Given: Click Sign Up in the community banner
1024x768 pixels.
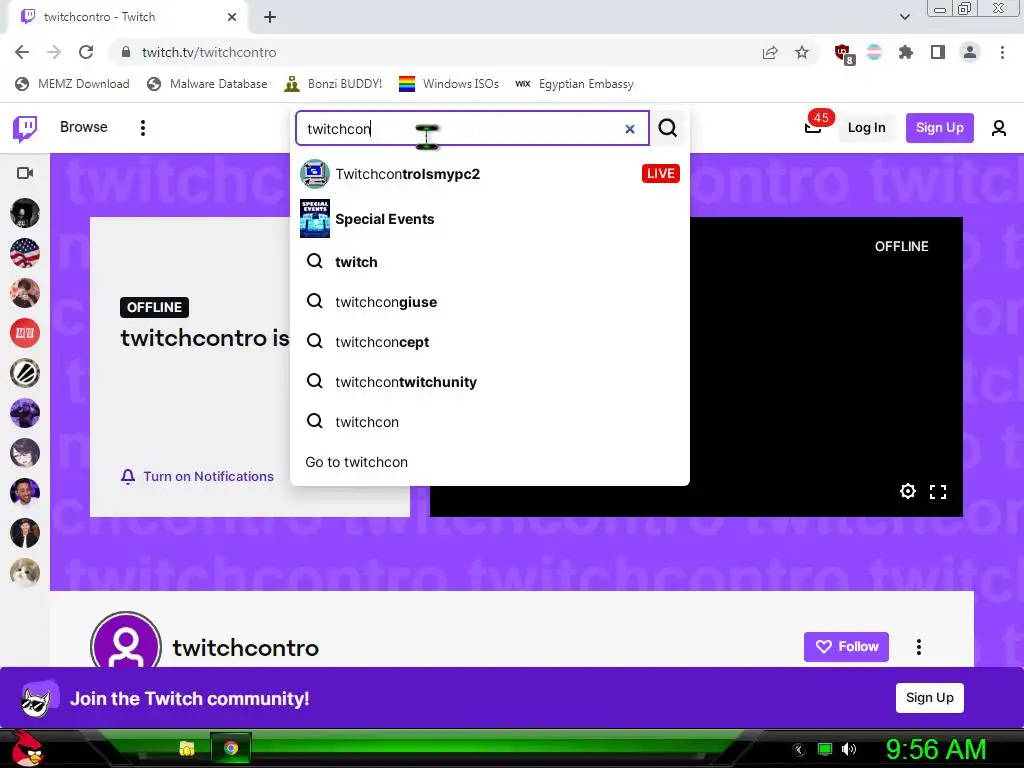Looking at the screenshot, I should tap(929, 697).
